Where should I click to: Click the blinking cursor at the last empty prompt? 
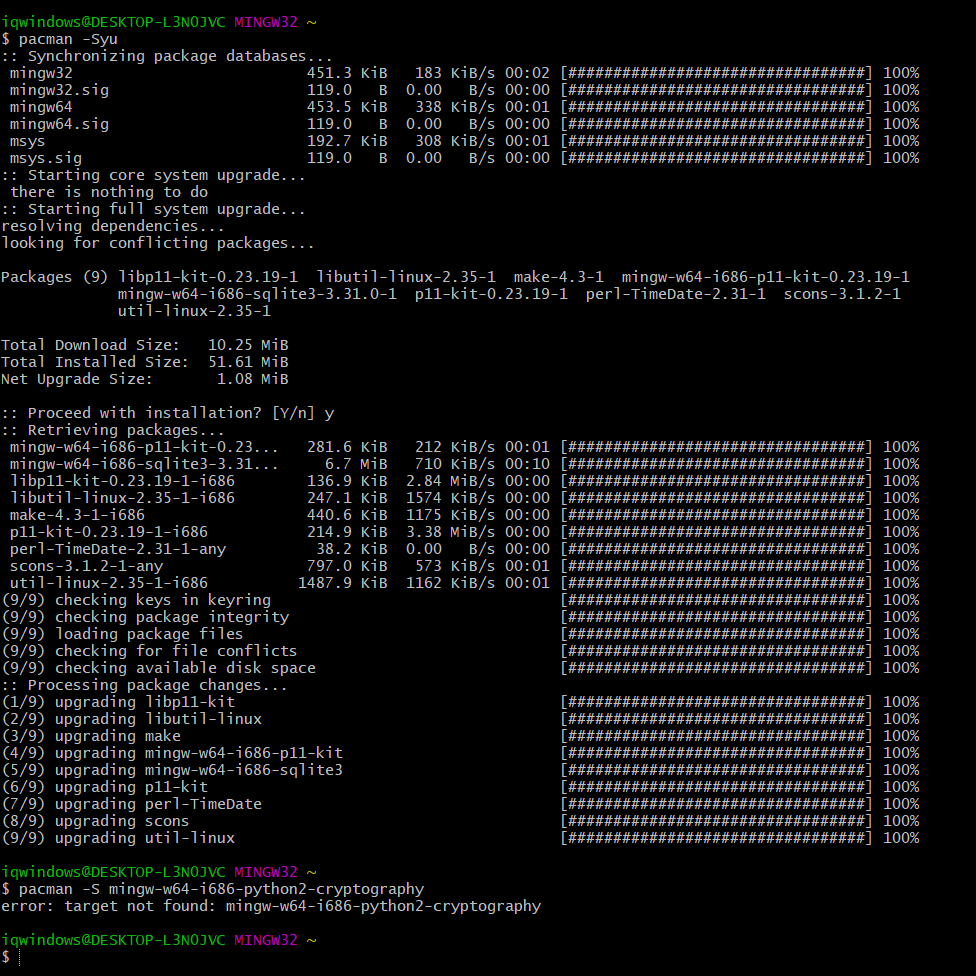pos(21,957)
